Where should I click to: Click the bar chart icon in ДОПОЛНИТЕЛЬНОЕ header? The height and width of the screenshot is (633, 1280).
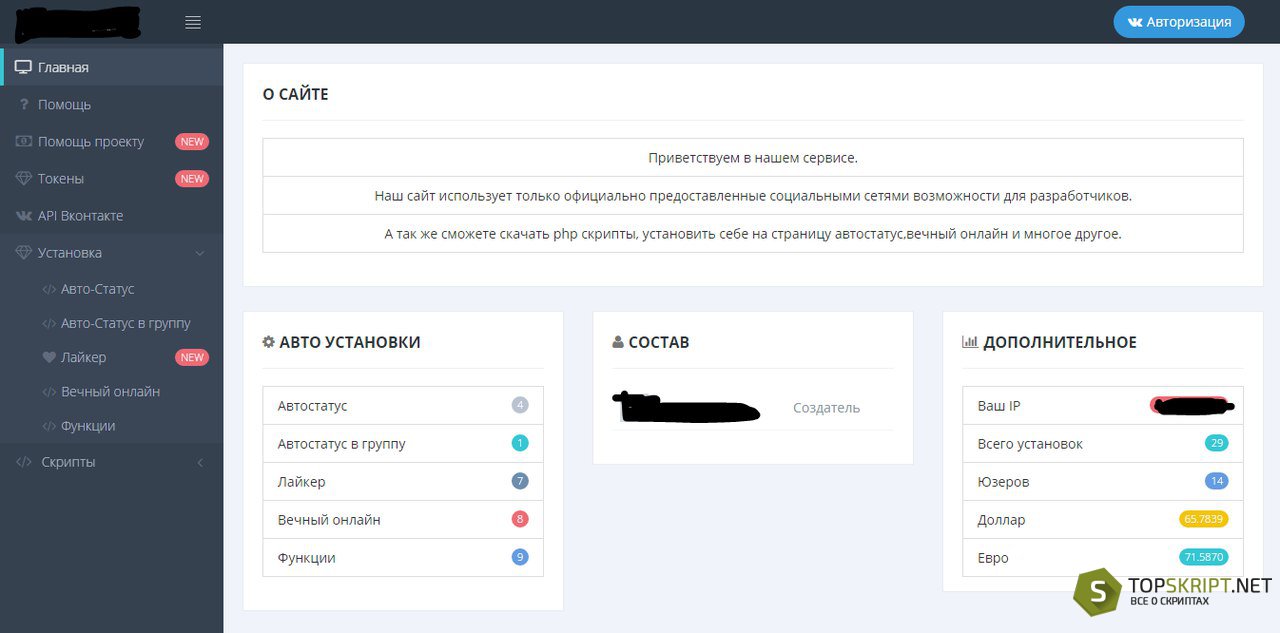click(x=970, y=341)
